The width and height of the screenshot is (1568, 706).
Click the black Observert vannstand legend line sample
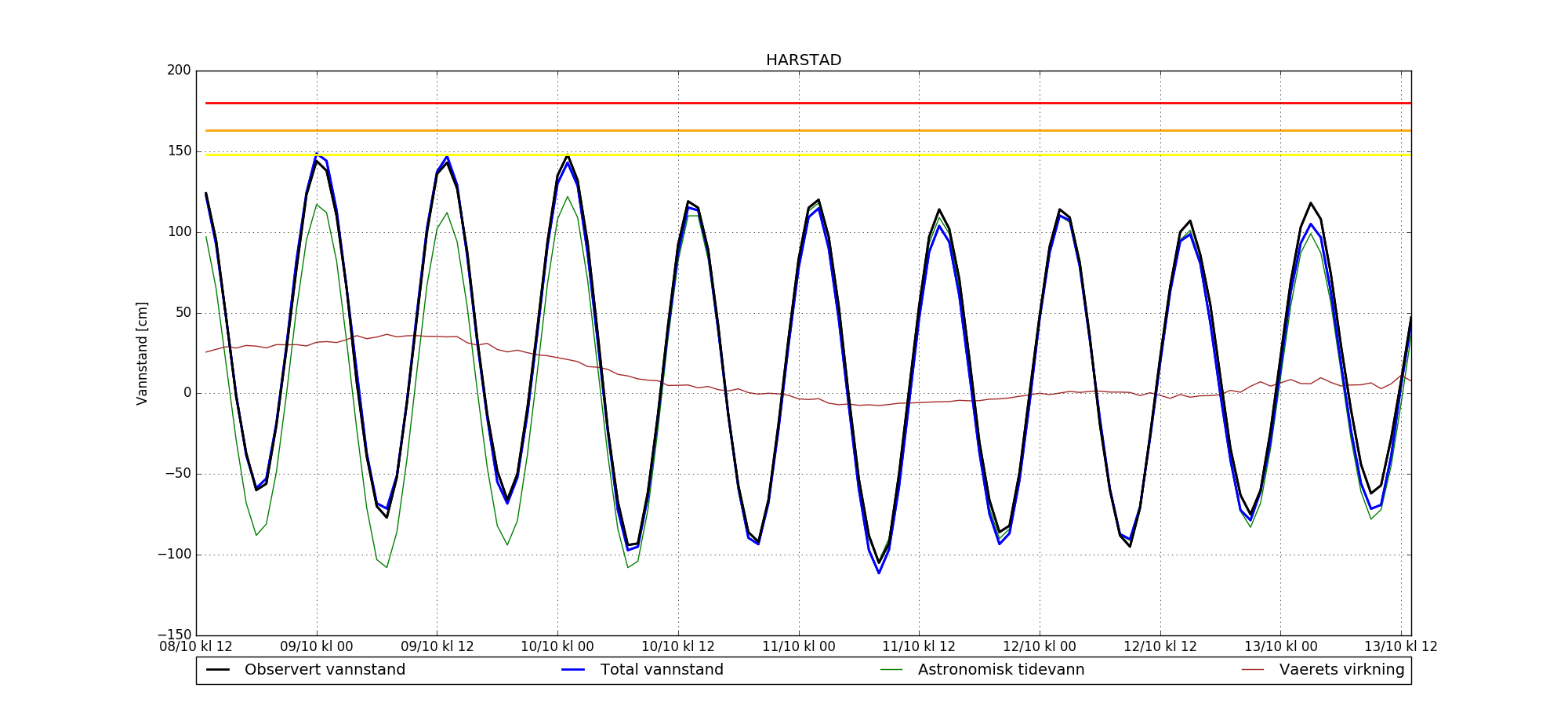(x=218, y=670)
